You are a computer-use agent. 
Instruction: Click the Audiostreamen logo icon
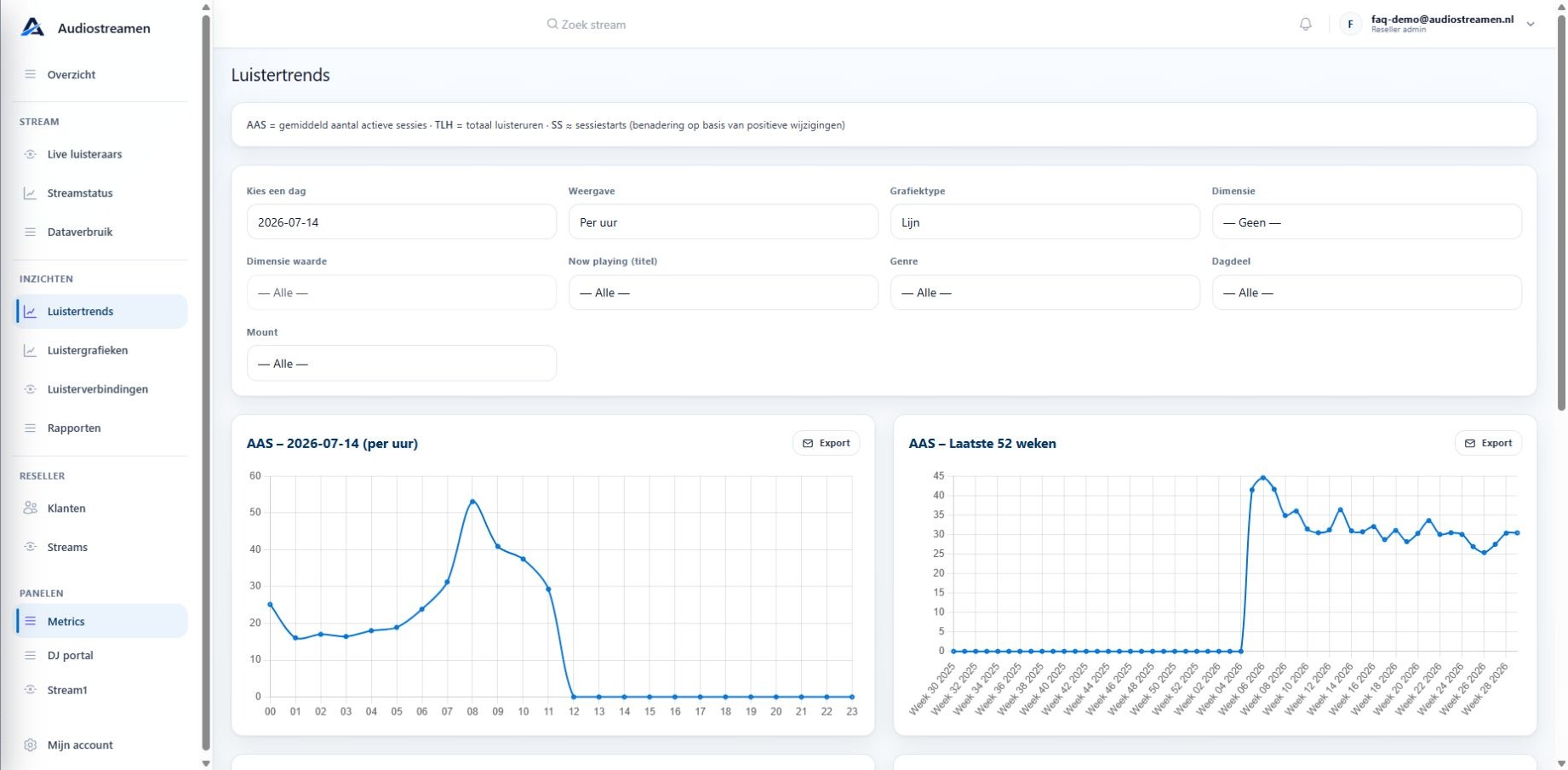click(32, 27)
